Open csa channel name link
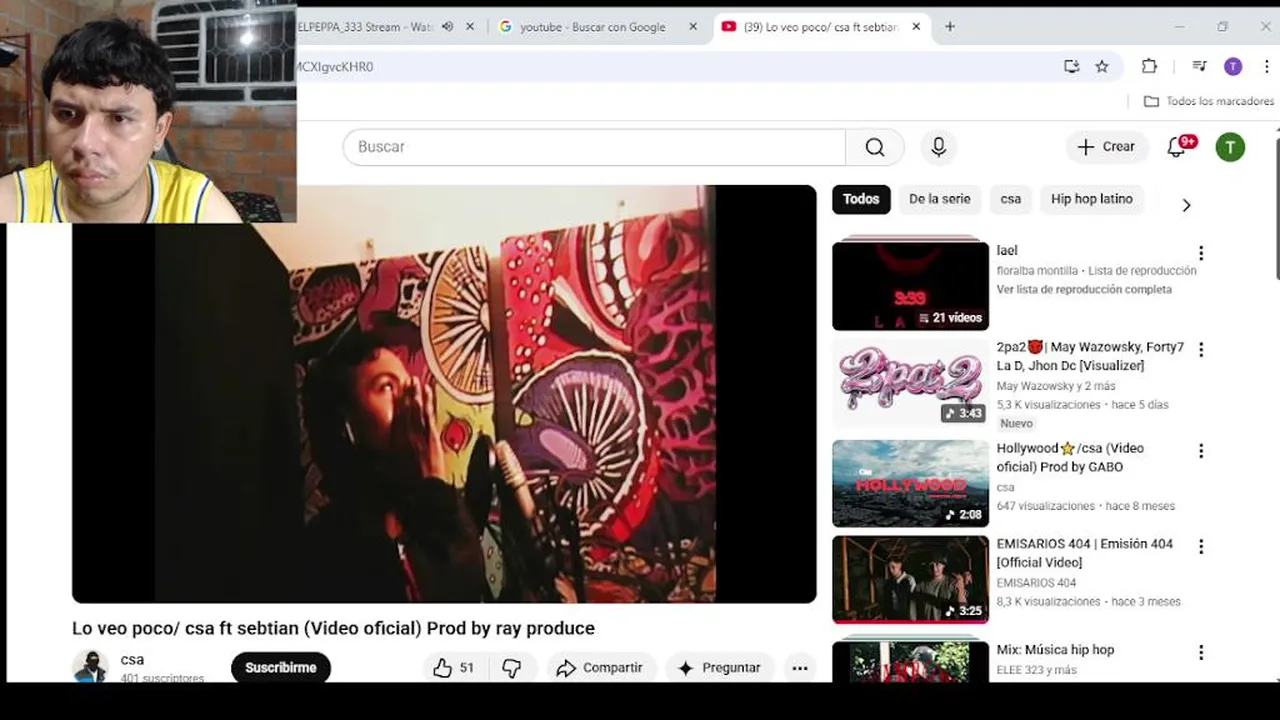This screenshot has width=1280, height=720. tap(132, 660)
